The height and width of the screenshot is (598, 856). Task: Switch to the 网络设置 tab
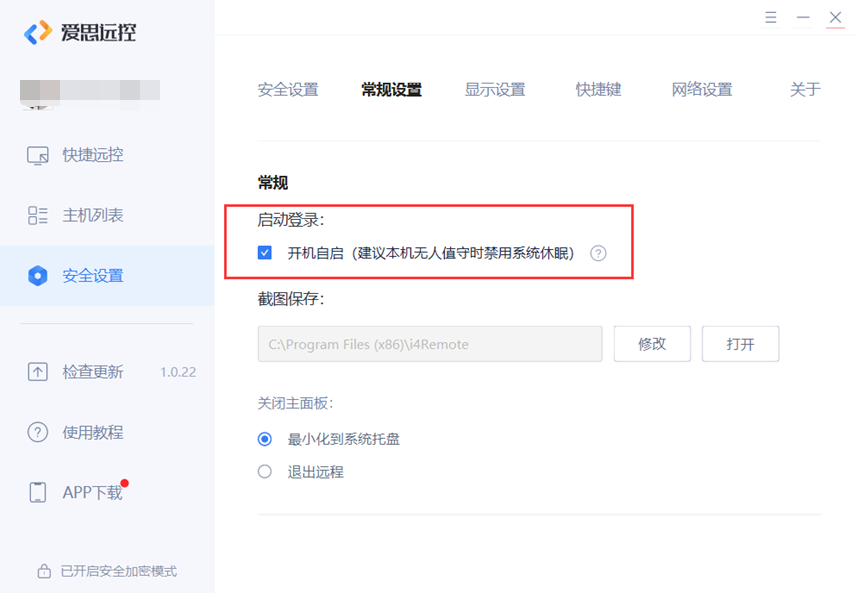coord(702,90)
